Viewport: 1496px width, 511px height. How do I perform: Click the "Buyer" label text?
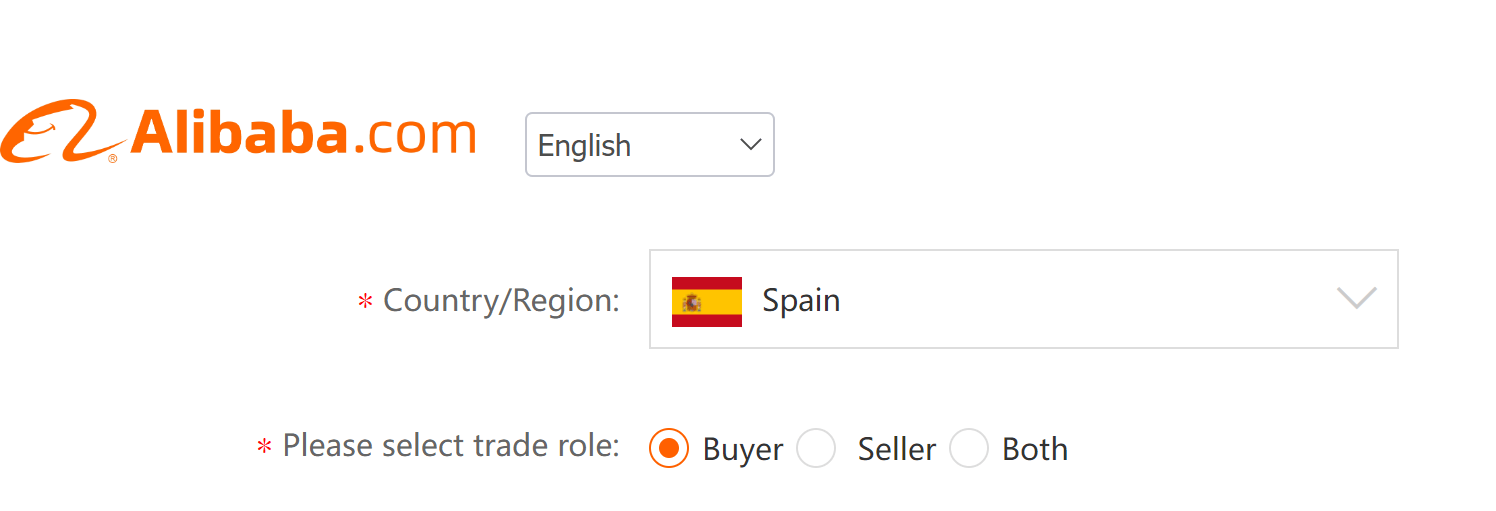click(x=743, y=450)
